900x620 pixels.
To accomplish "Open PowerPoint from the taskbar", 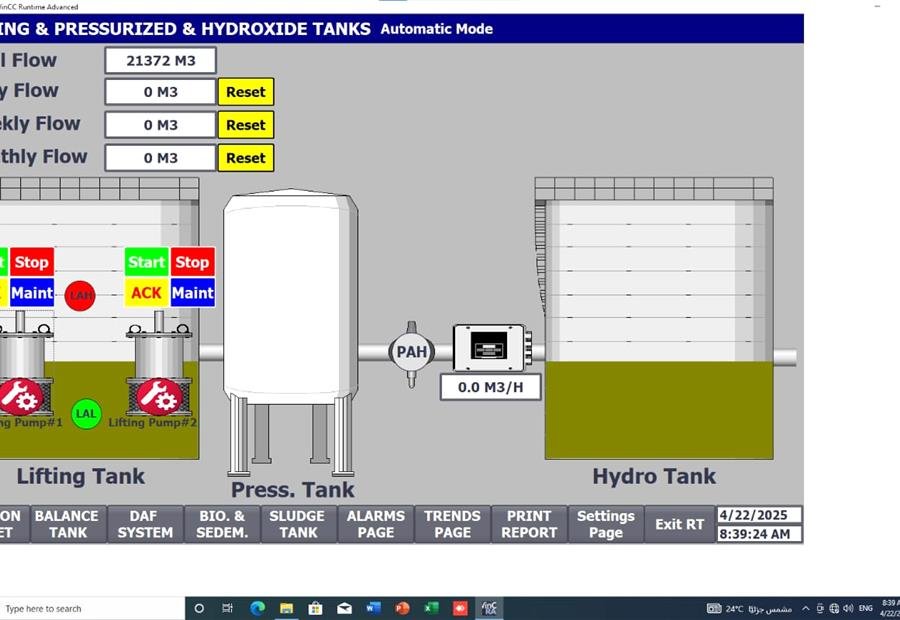I will pyautogui.click(x=402, y=608).
